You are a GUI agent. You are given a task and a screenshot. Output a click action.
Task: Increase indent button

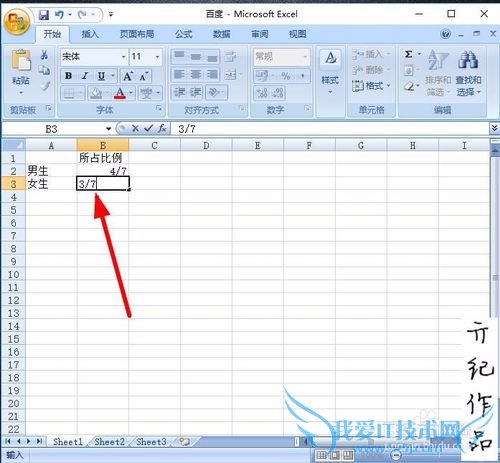click(x=195, y=92)
